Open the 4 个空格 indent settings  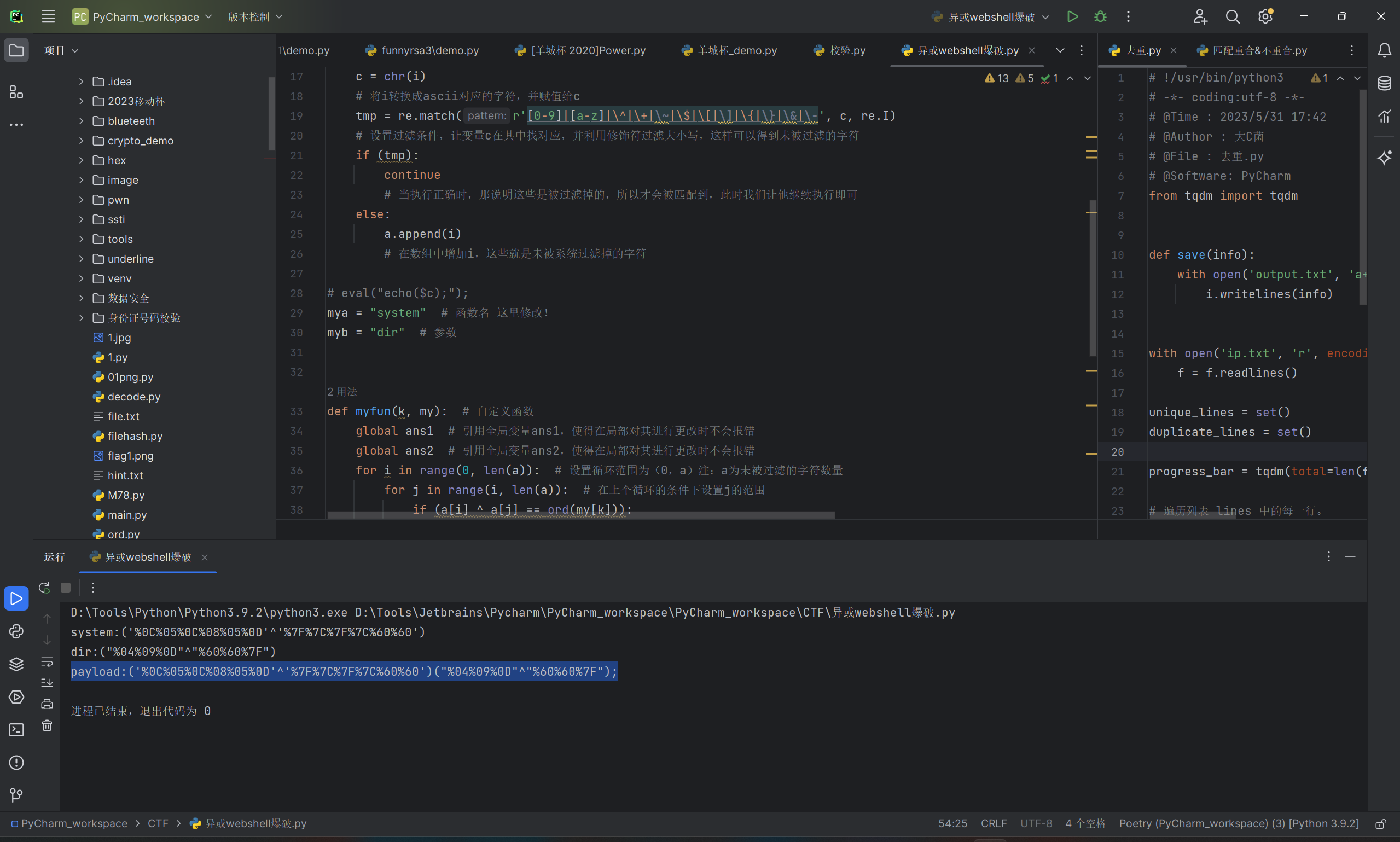1085,823
